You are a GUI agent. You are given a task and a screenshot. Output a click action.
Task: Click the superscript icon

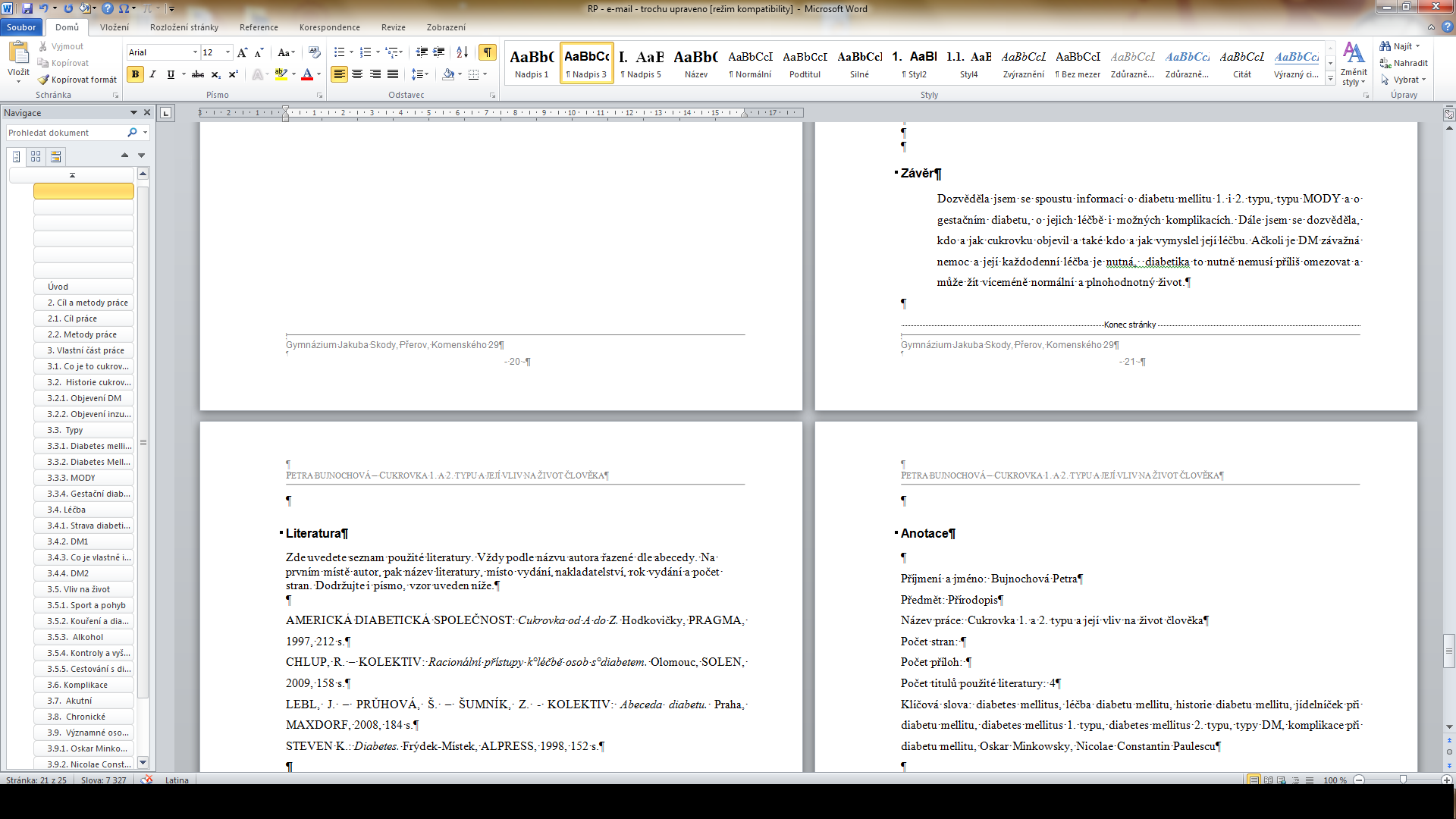pyautogui.click(x=234, y=74)
